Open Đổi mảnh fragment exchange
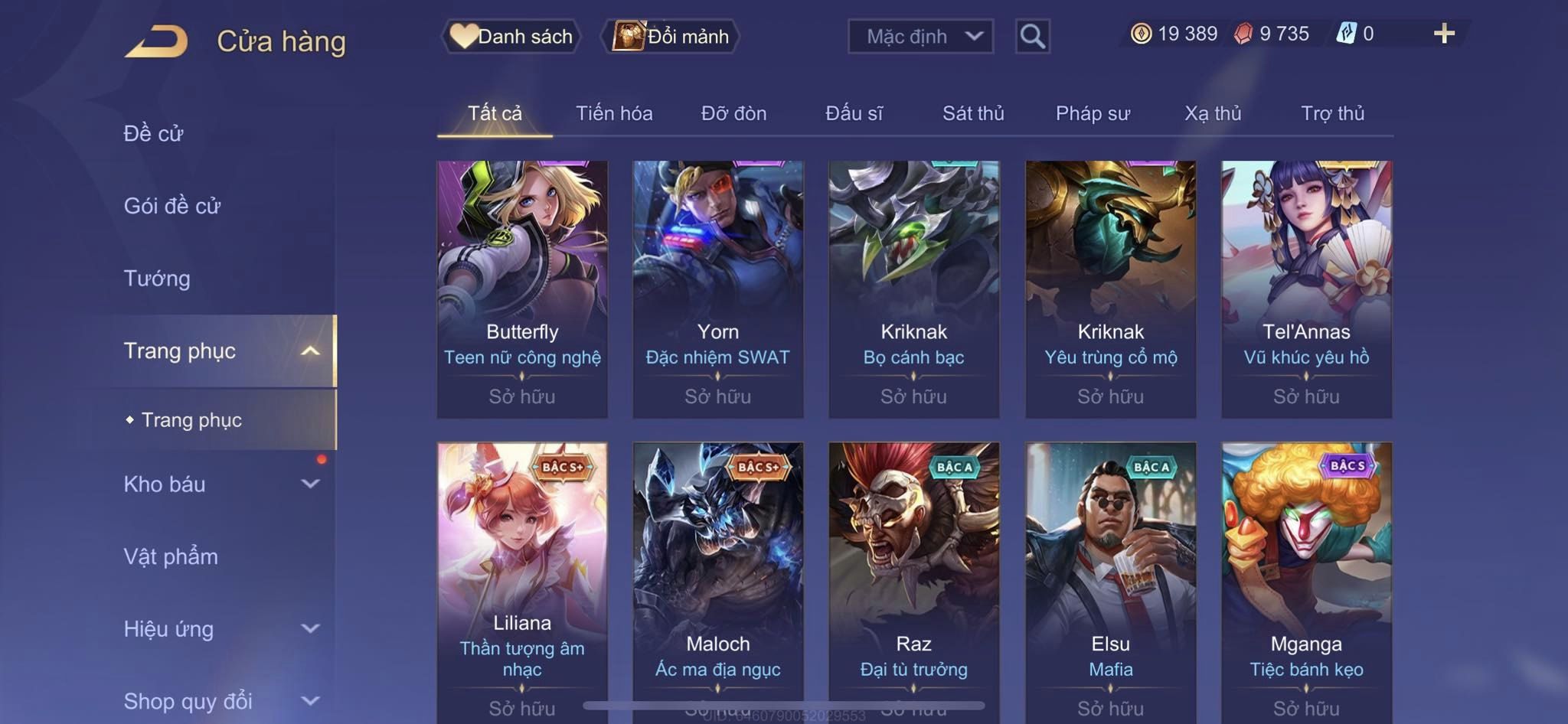 (x=671, y=36)
